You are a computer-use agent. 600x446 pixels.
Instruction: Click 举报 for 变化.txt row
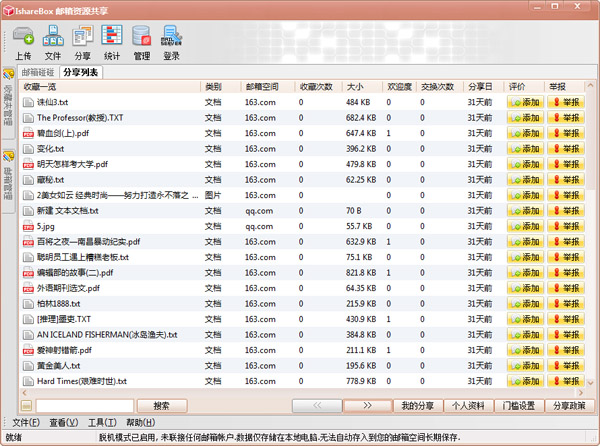pos(565,148)
